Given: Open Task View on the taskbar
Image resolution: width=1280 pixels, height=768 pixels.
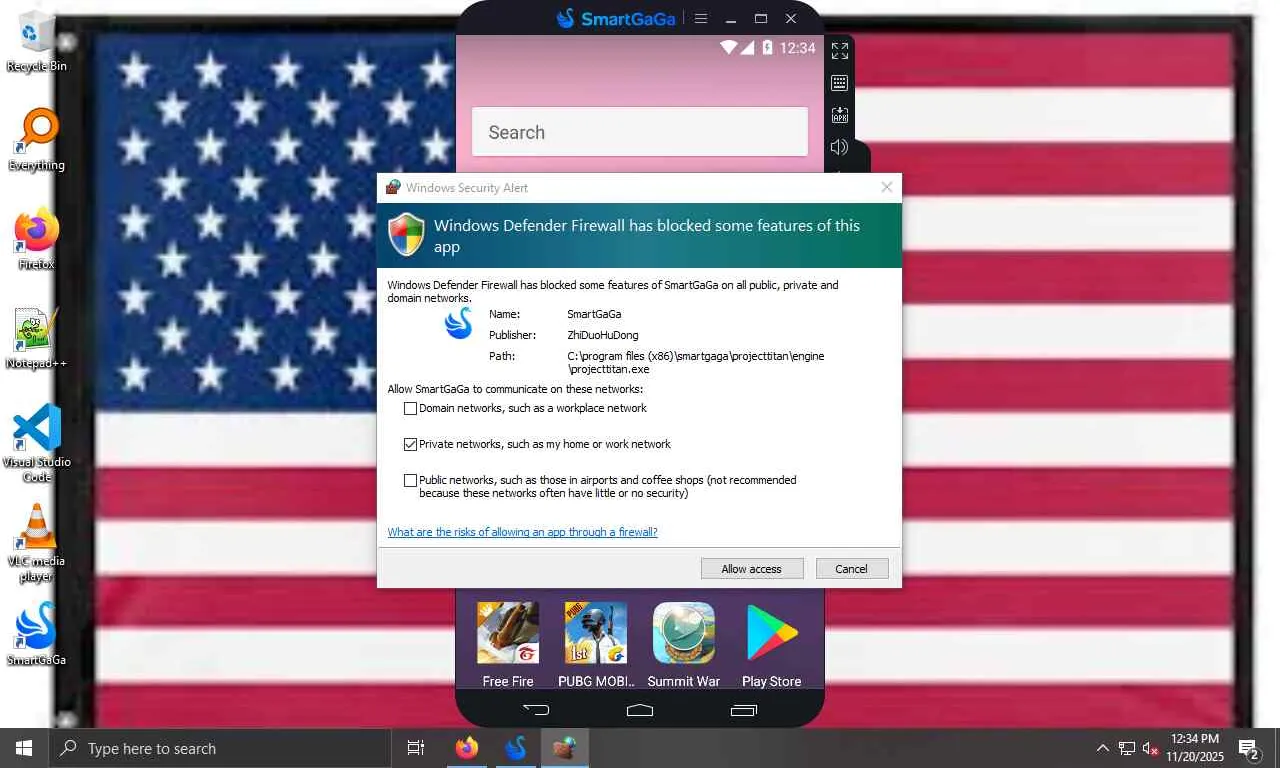Looking at the screenshot, I should (416, 748).
